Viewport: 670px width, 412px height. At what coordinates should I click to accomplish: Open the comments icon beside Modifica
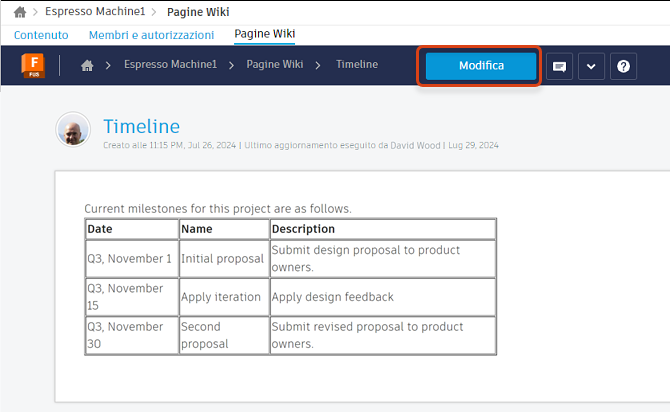[x=559, y=66]
